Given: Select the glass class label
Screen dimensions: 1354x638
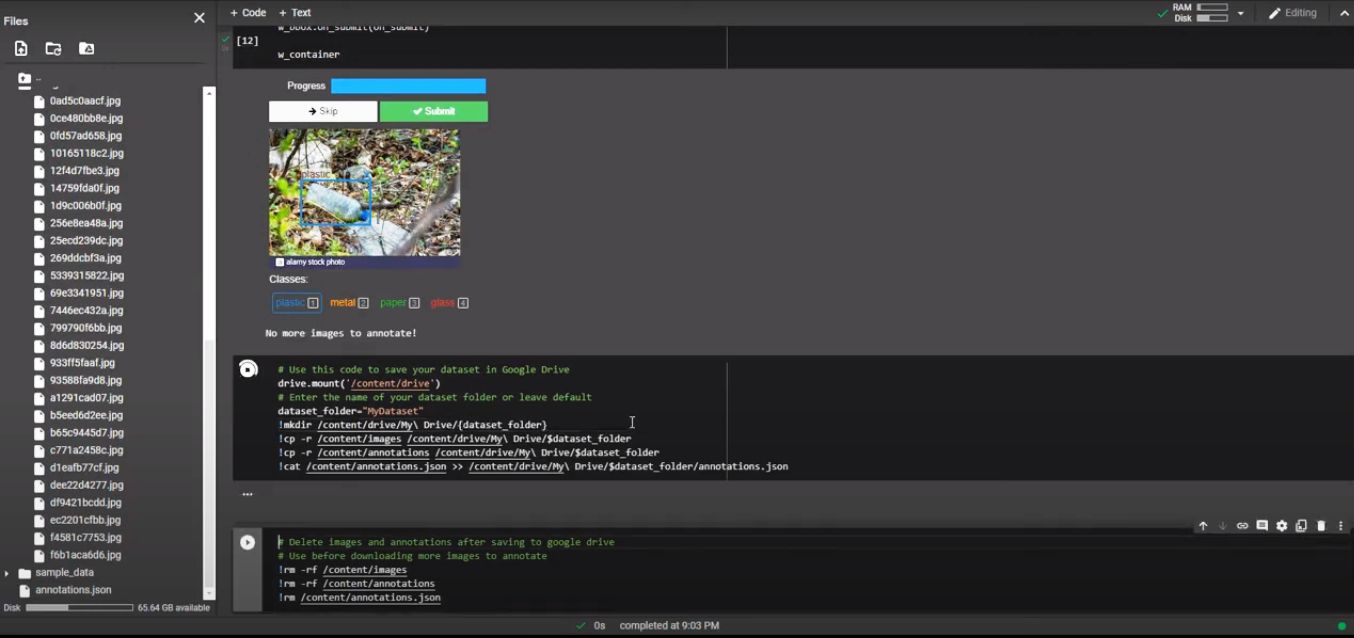Looking at the screenshot, I should [x=449, y=303].
